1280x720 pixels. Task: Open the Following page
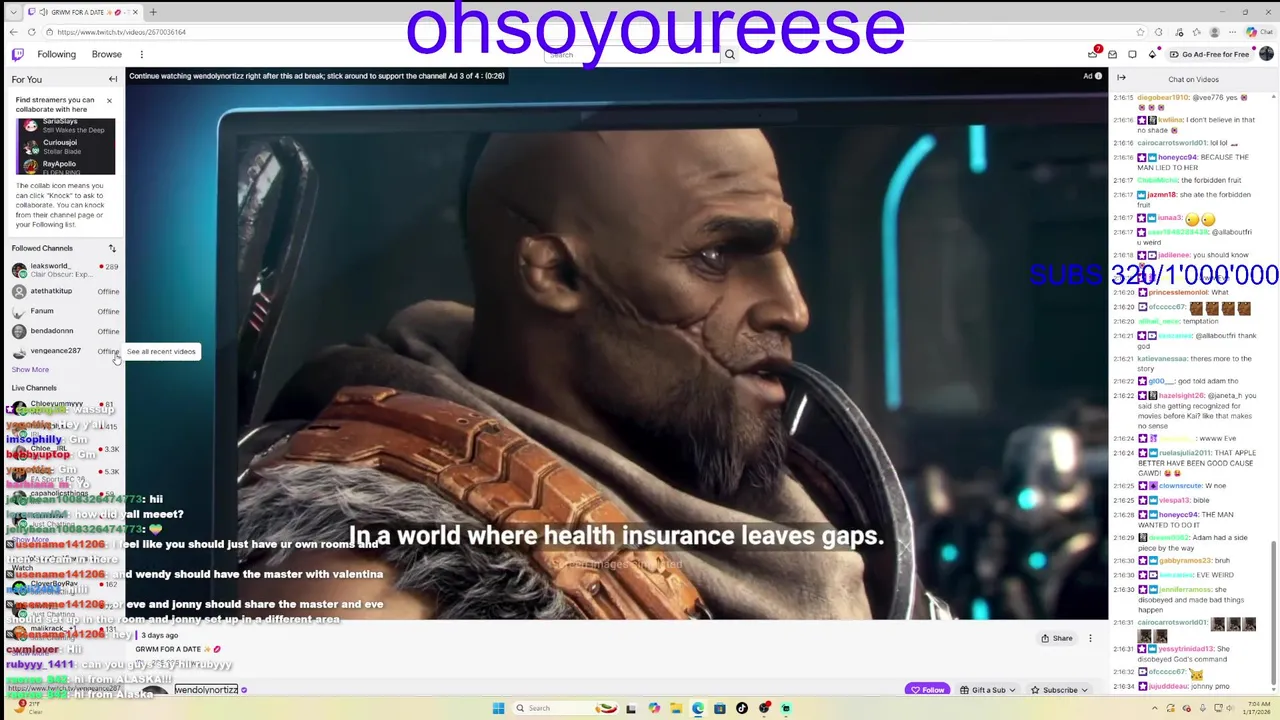(56, 54)
